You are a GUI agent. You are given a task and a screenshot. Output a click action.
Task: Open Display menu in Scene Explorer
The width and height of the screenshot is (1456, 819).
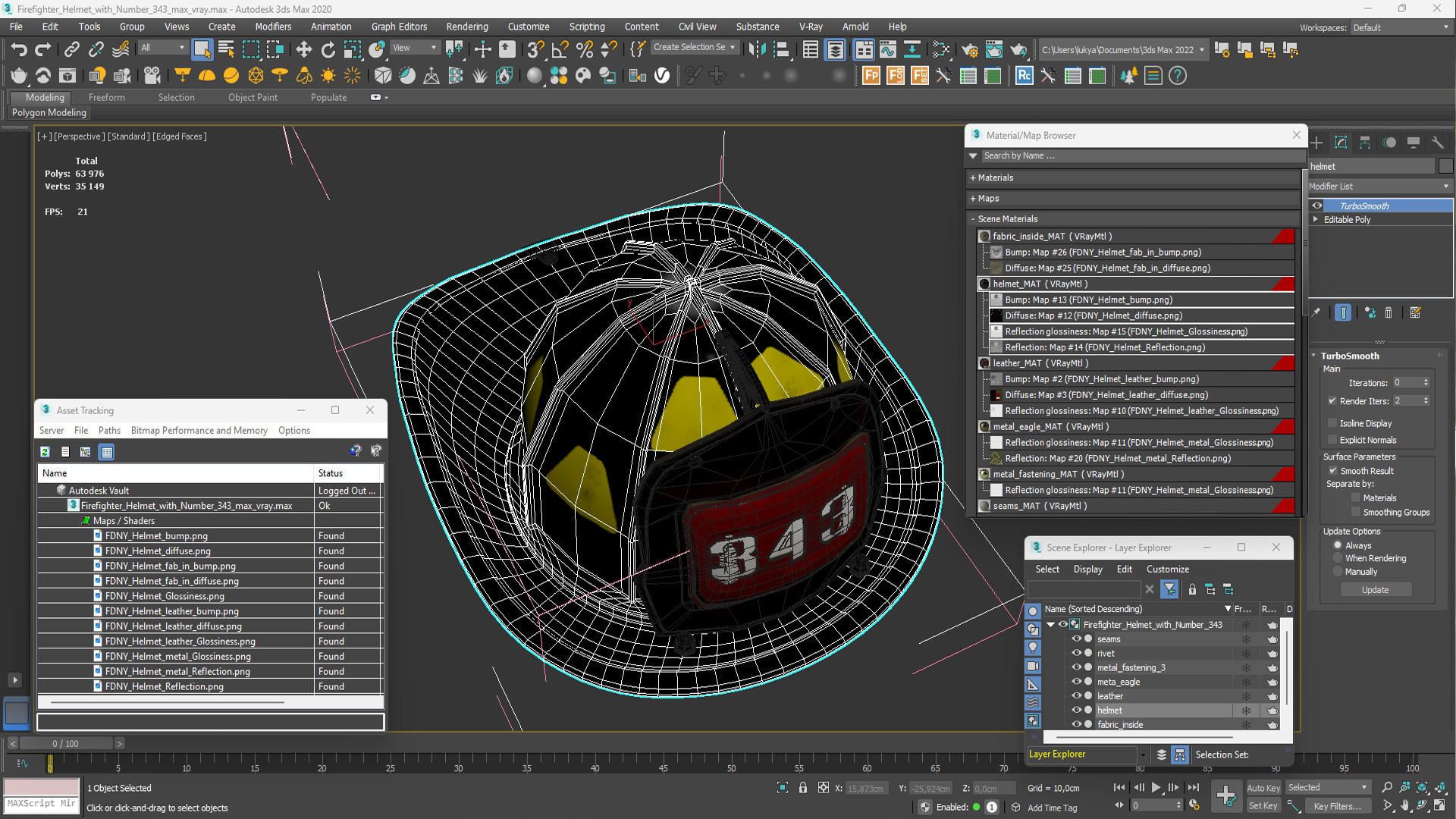pyautogui.click(x=1087, y=570)
